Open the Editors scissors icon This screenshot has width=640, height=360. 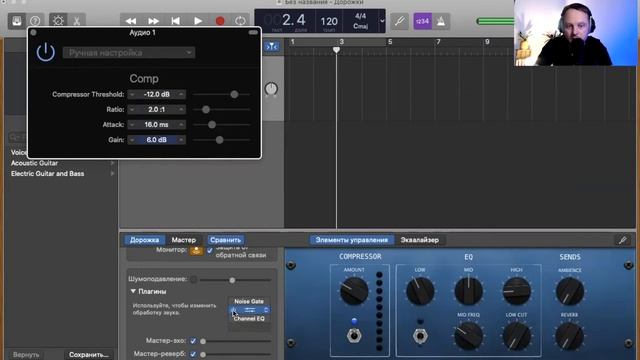coord(76,20)
